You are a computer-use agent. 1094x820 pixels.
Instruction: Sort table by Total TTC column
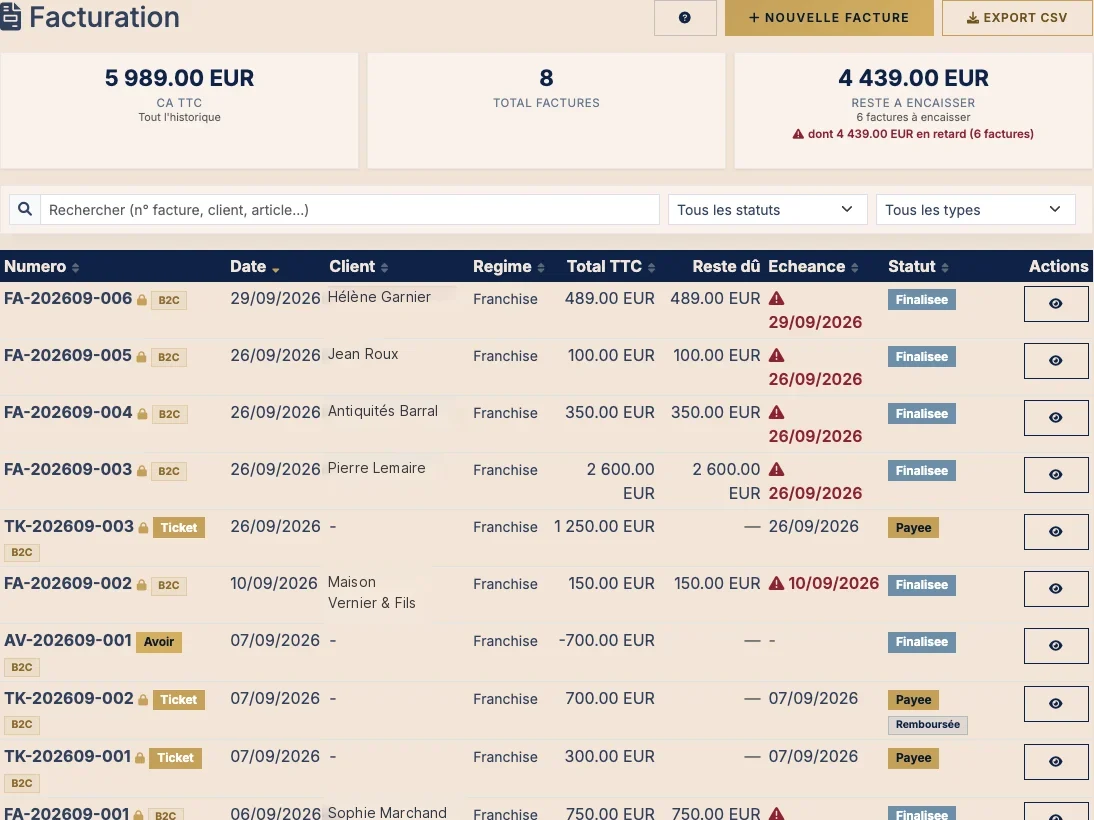click(610, 267)
